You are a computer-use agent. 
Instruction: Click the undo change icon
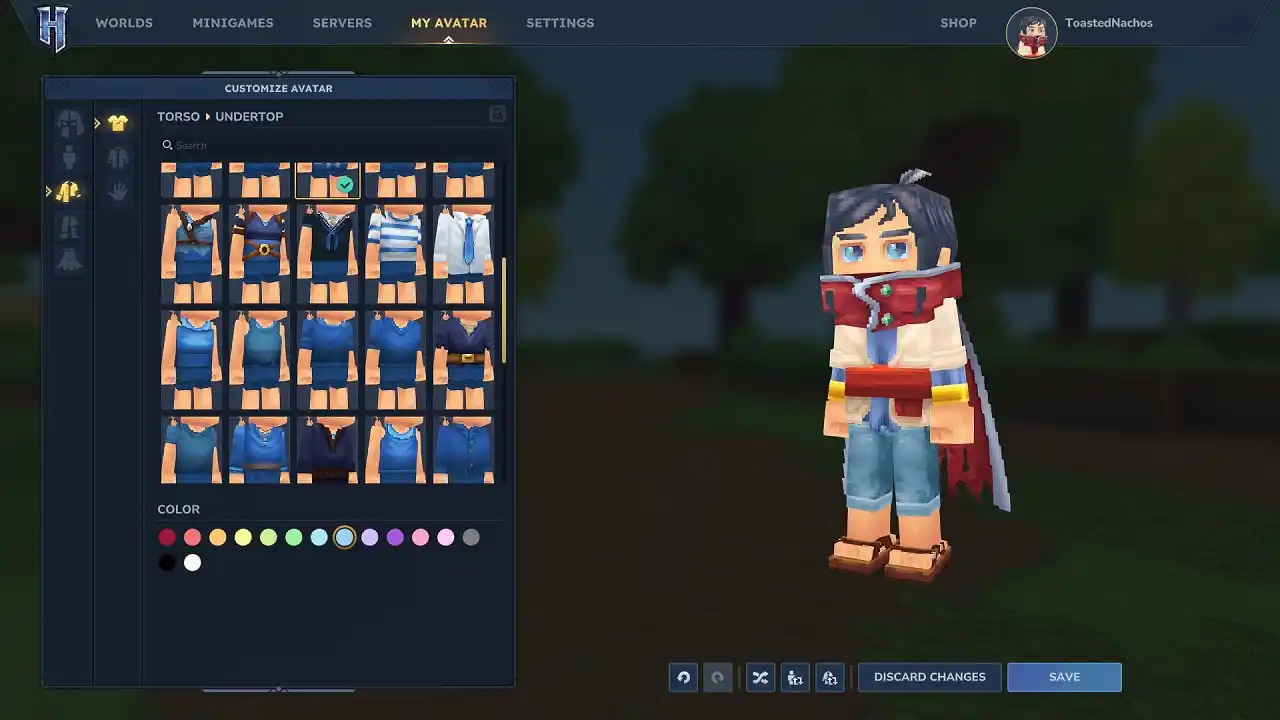pyautogui.click(x=683, y=677)
